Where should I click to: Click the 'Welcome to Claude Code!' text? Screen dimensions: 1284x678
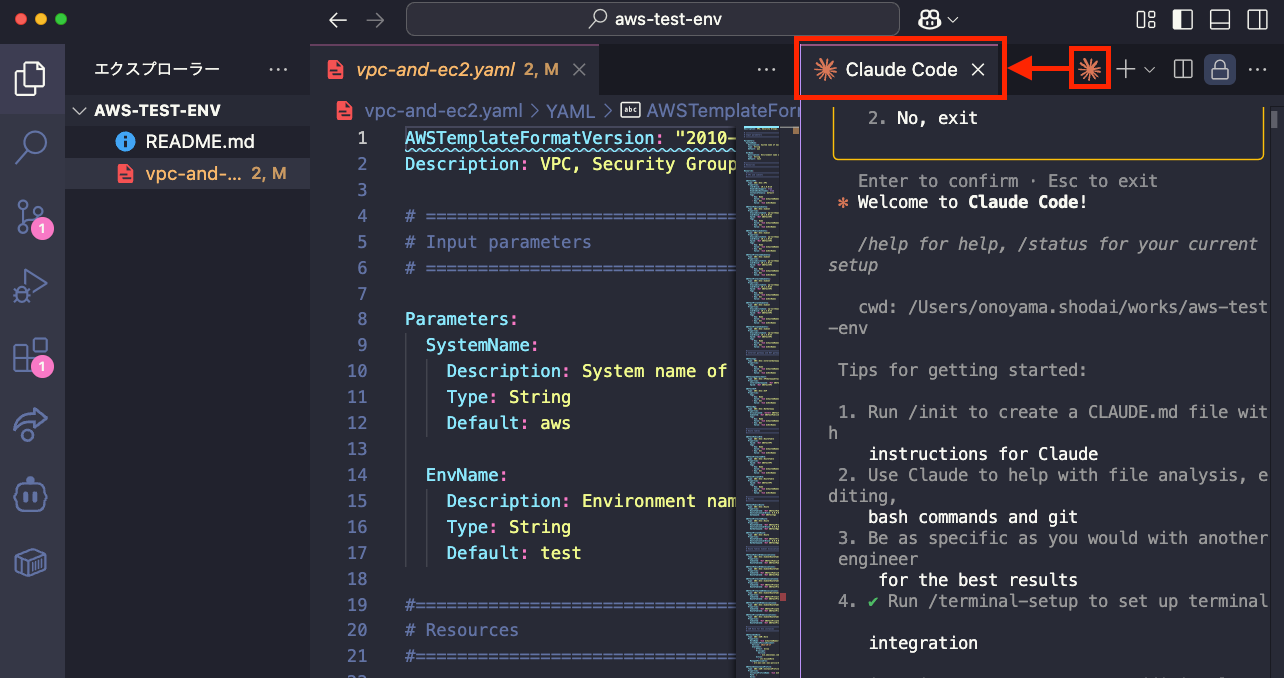click(x=972, y=202)
